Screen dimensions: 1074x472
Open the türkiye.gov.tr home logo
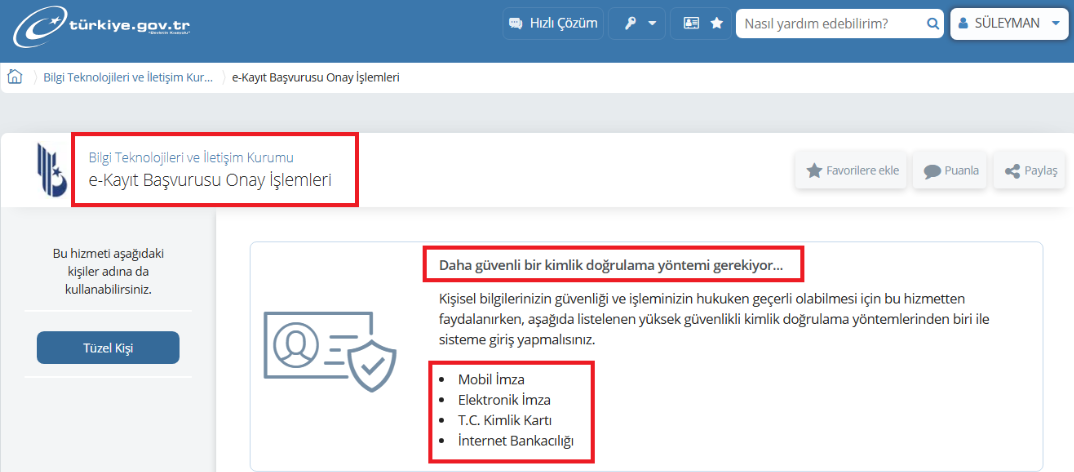click(103, 25)
